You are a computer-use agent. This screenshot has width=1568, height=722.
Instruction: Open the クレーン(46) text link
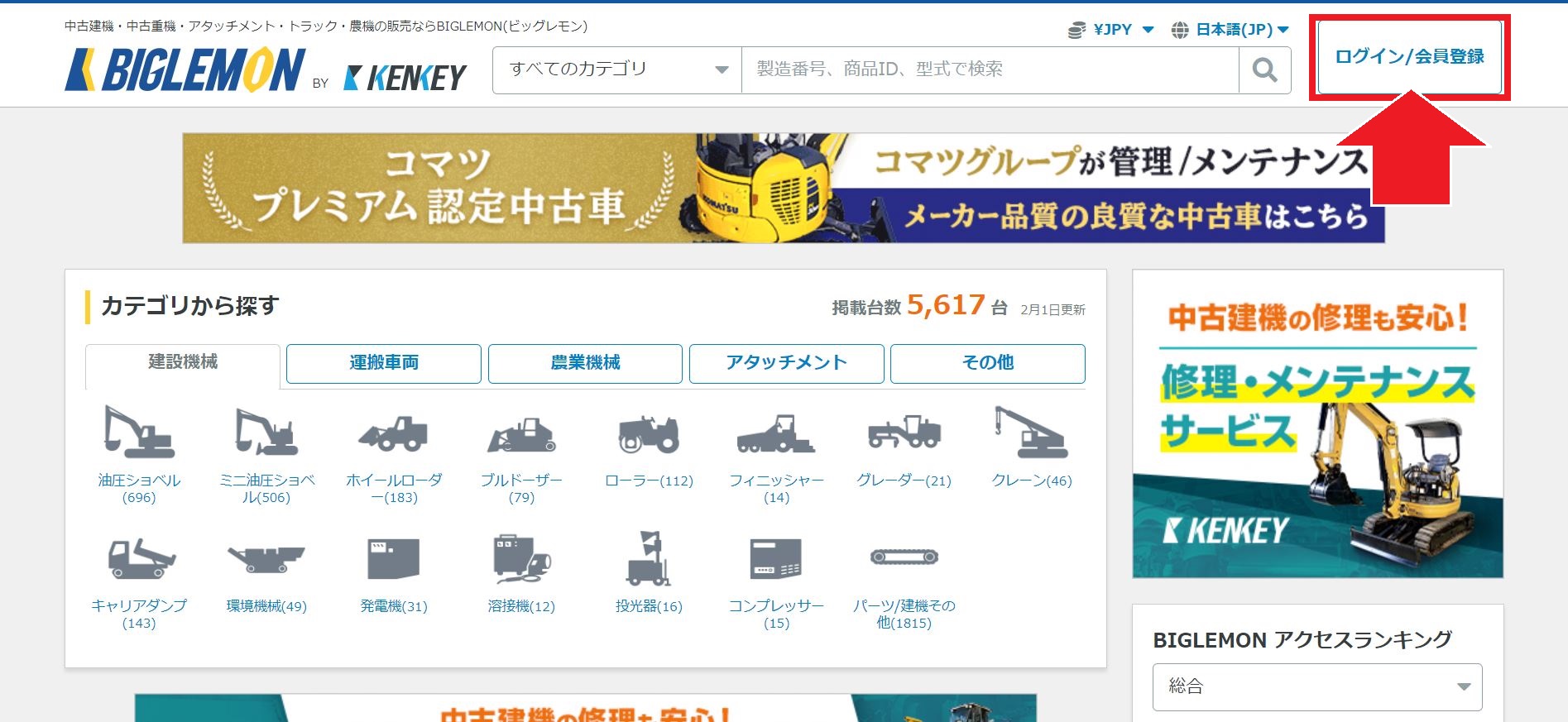[x=1032, y=481]
